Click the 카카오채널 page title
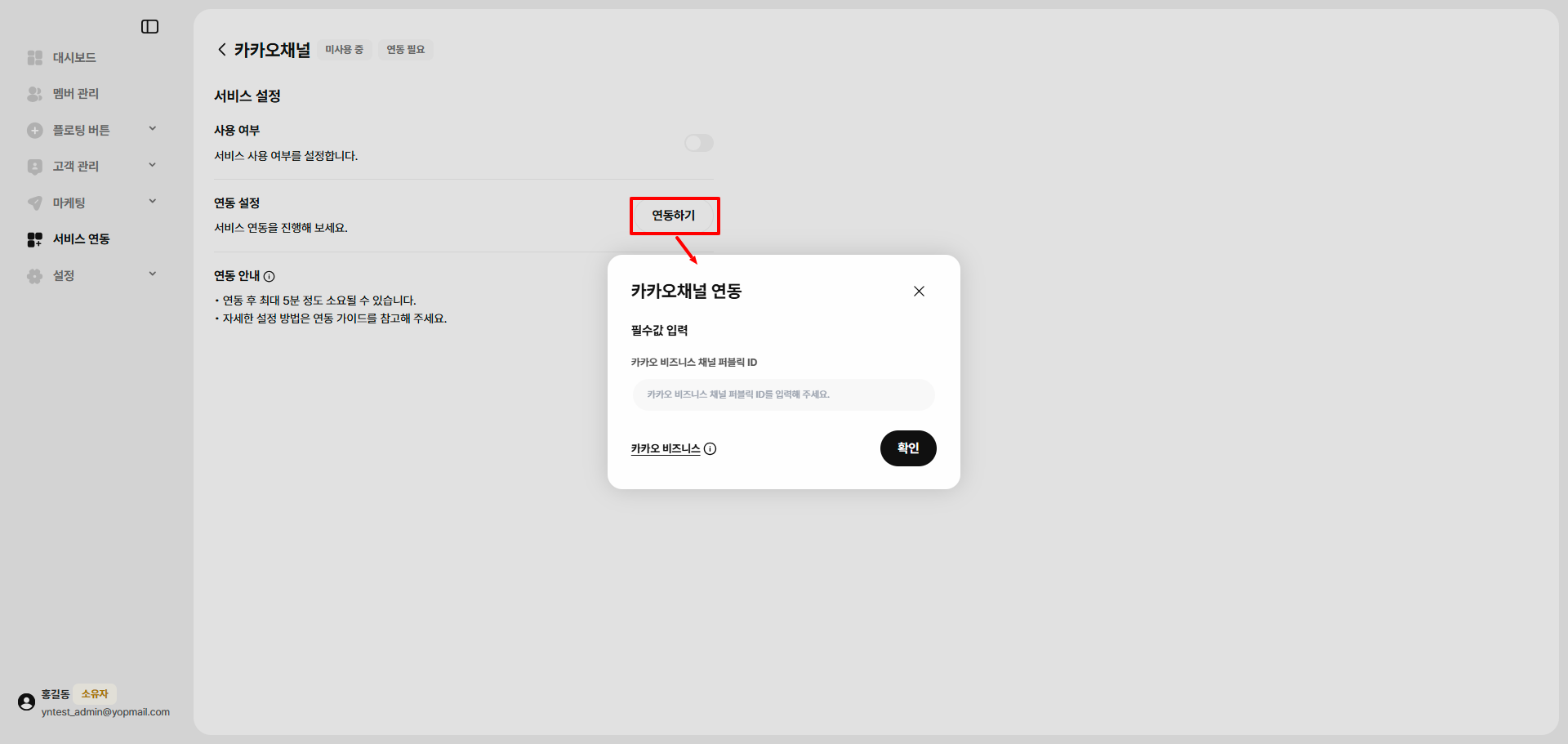The image size is (1568, 744). pos(273,50)
